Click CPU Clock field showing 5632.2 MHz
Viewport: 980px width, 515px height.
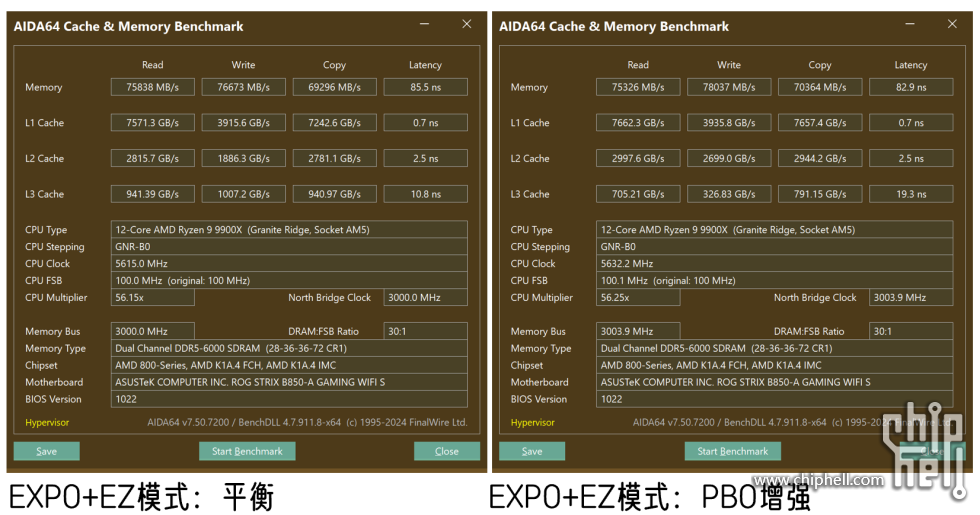[x=775, y=263]
